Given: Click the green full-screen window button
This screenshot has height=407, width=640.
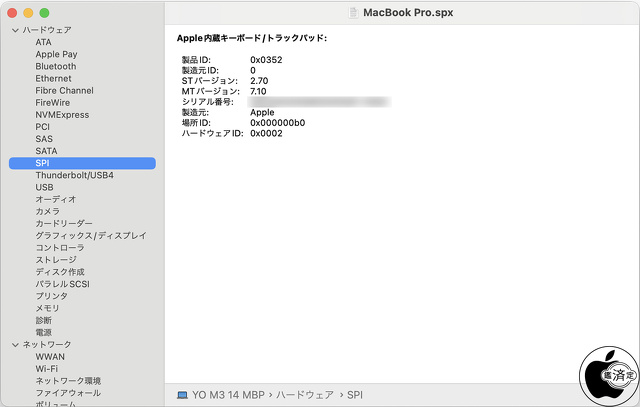Looking at the screenshot, I should coord(44,13).
